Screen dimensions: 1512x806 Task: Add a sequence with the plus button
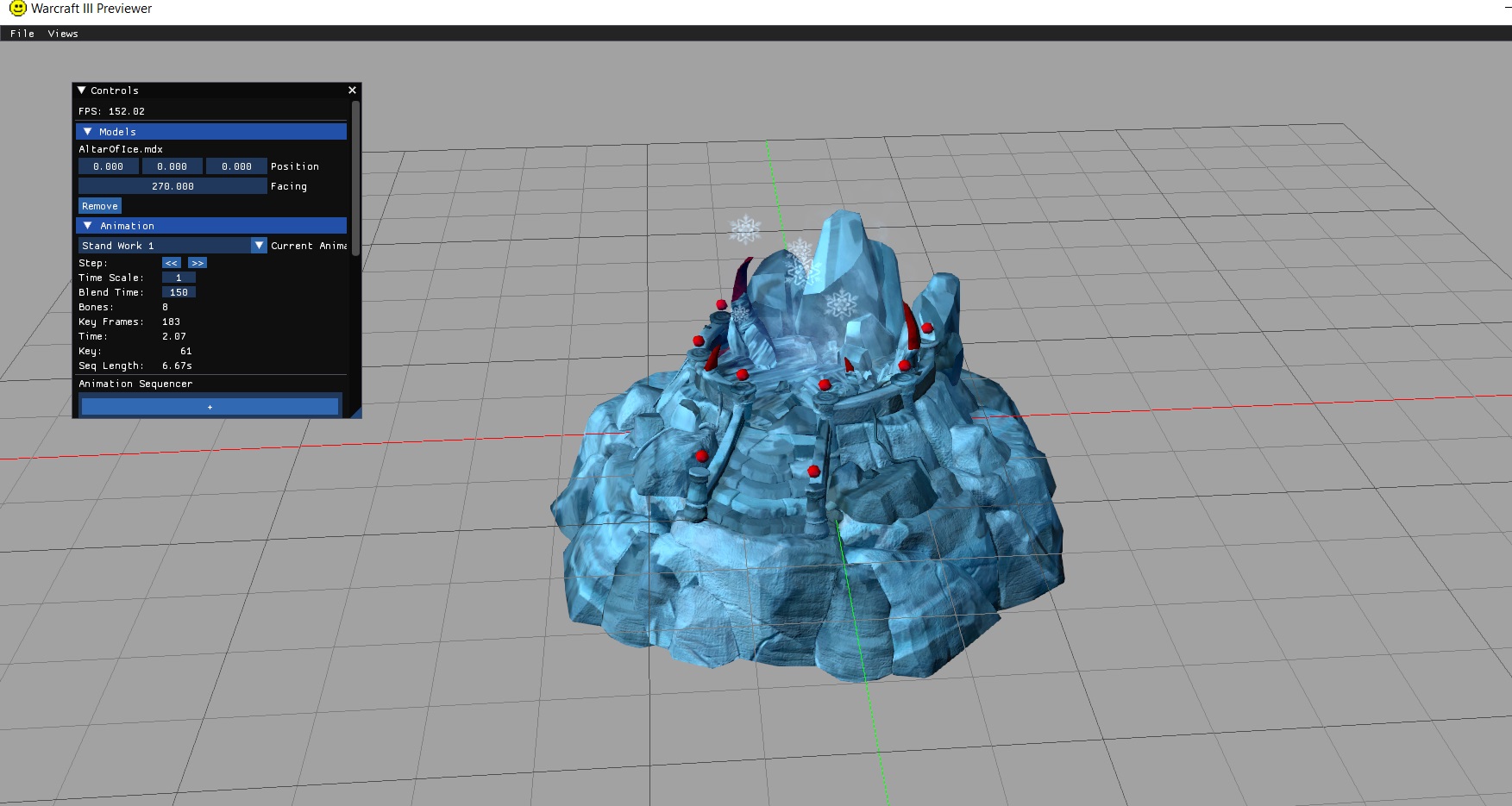point(210,407)
